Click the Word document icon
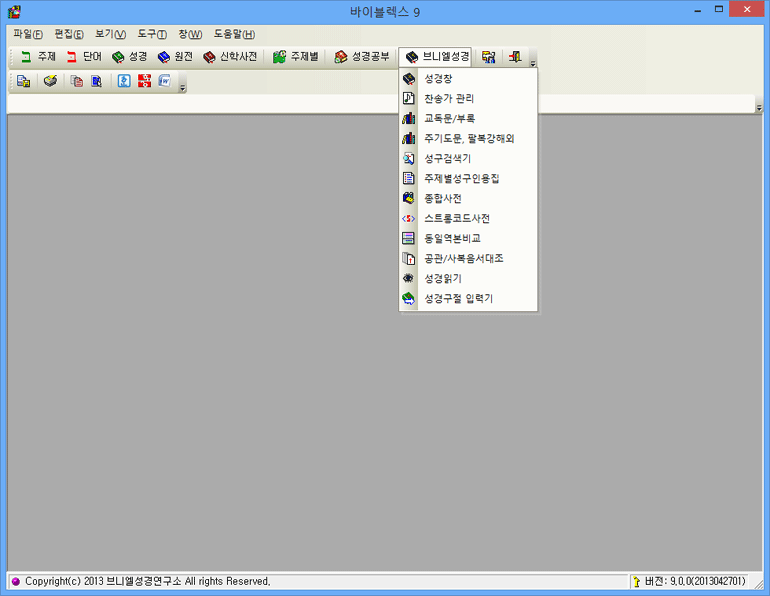 tap(165, 81)
